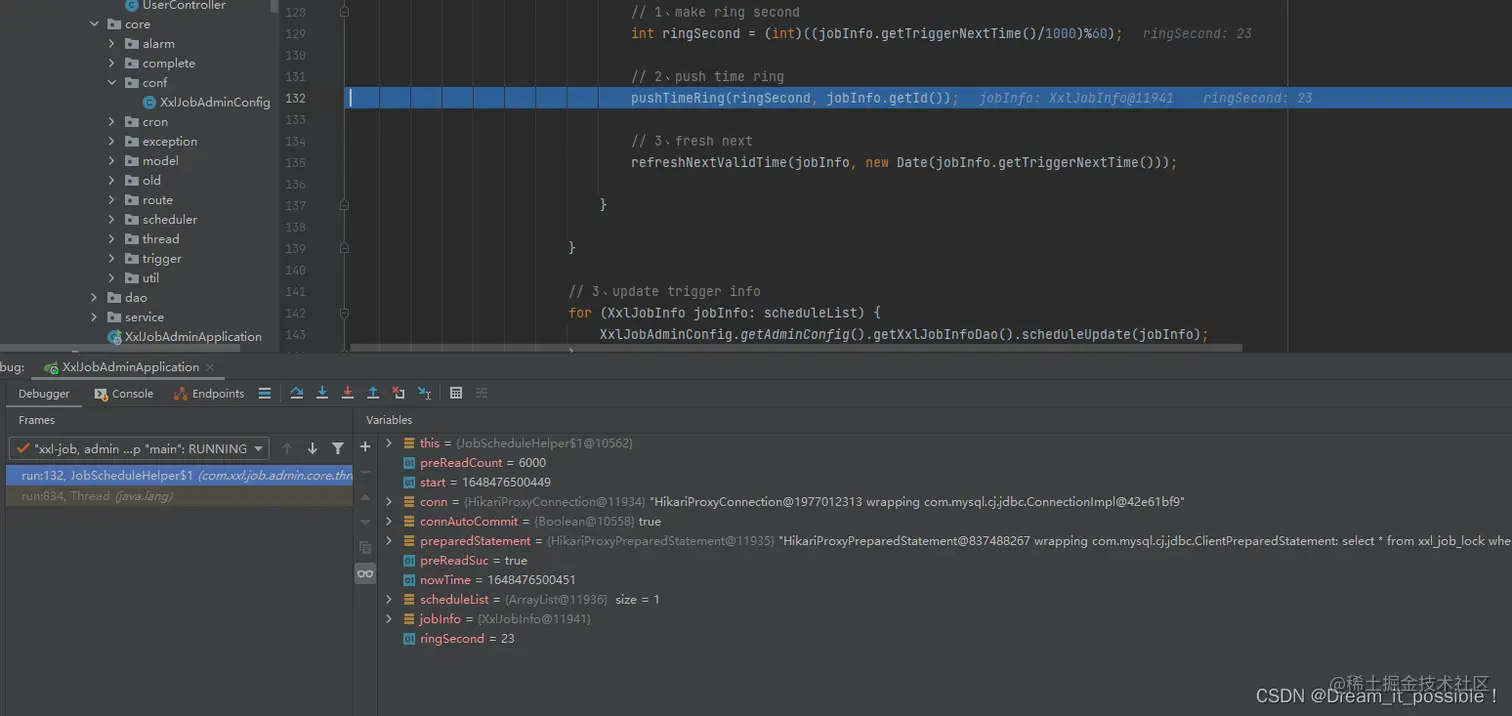Image resolution: width=1512 pixels, height=716 pixels.
Task: Click the Console tab icon
Action: (101, 394)
